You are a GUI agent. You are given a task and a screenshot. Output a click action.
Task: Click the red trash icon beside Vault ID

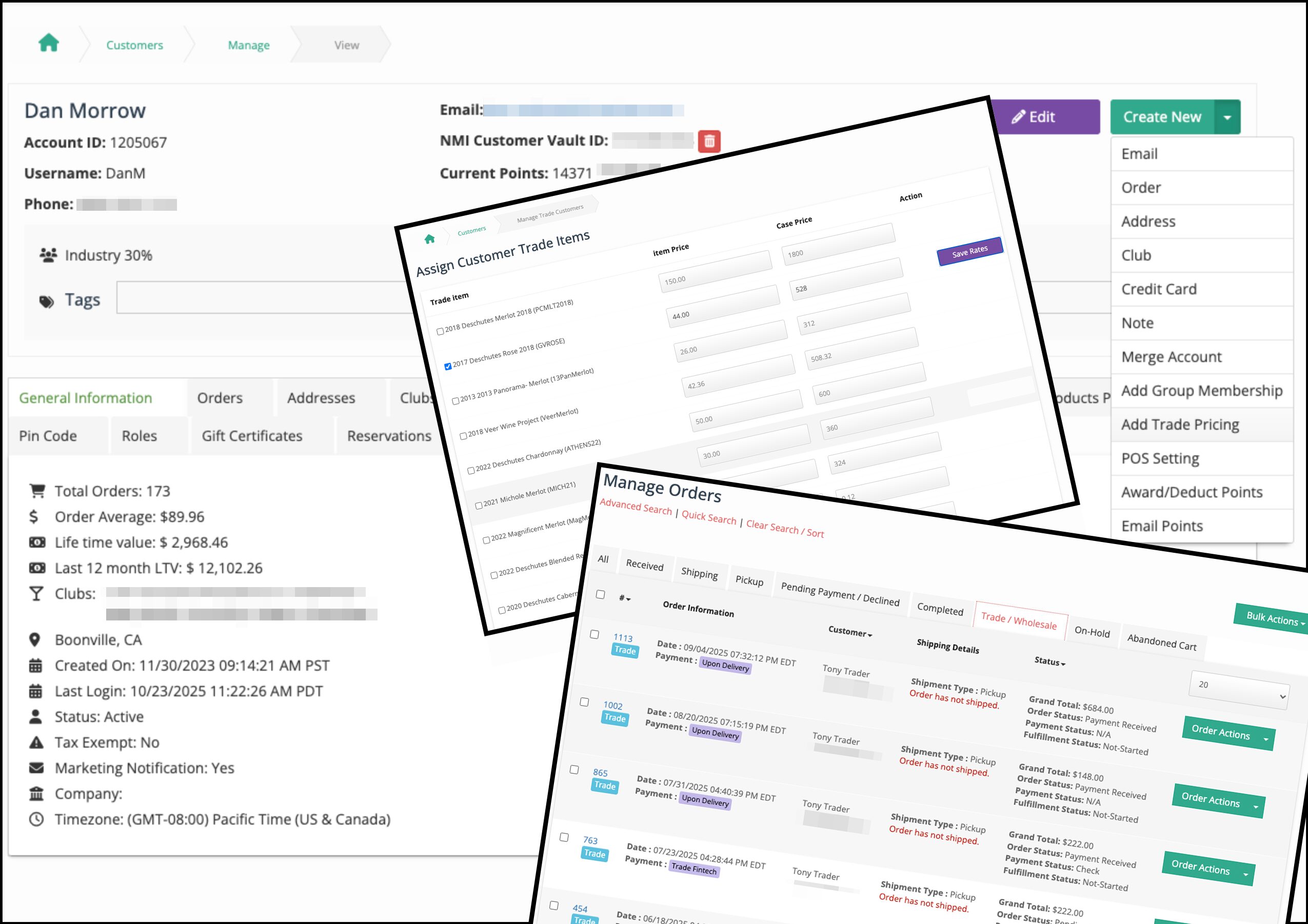tap(709, 141)
